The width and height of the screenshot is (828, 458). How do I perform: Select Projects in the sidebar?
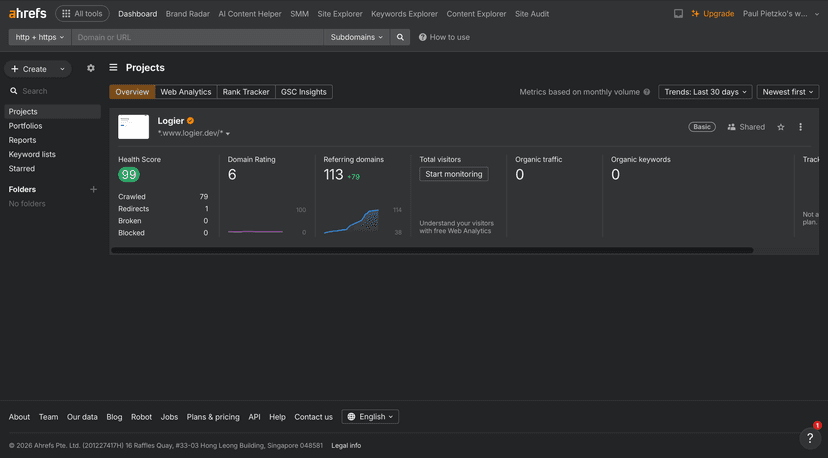coord(52,111)
